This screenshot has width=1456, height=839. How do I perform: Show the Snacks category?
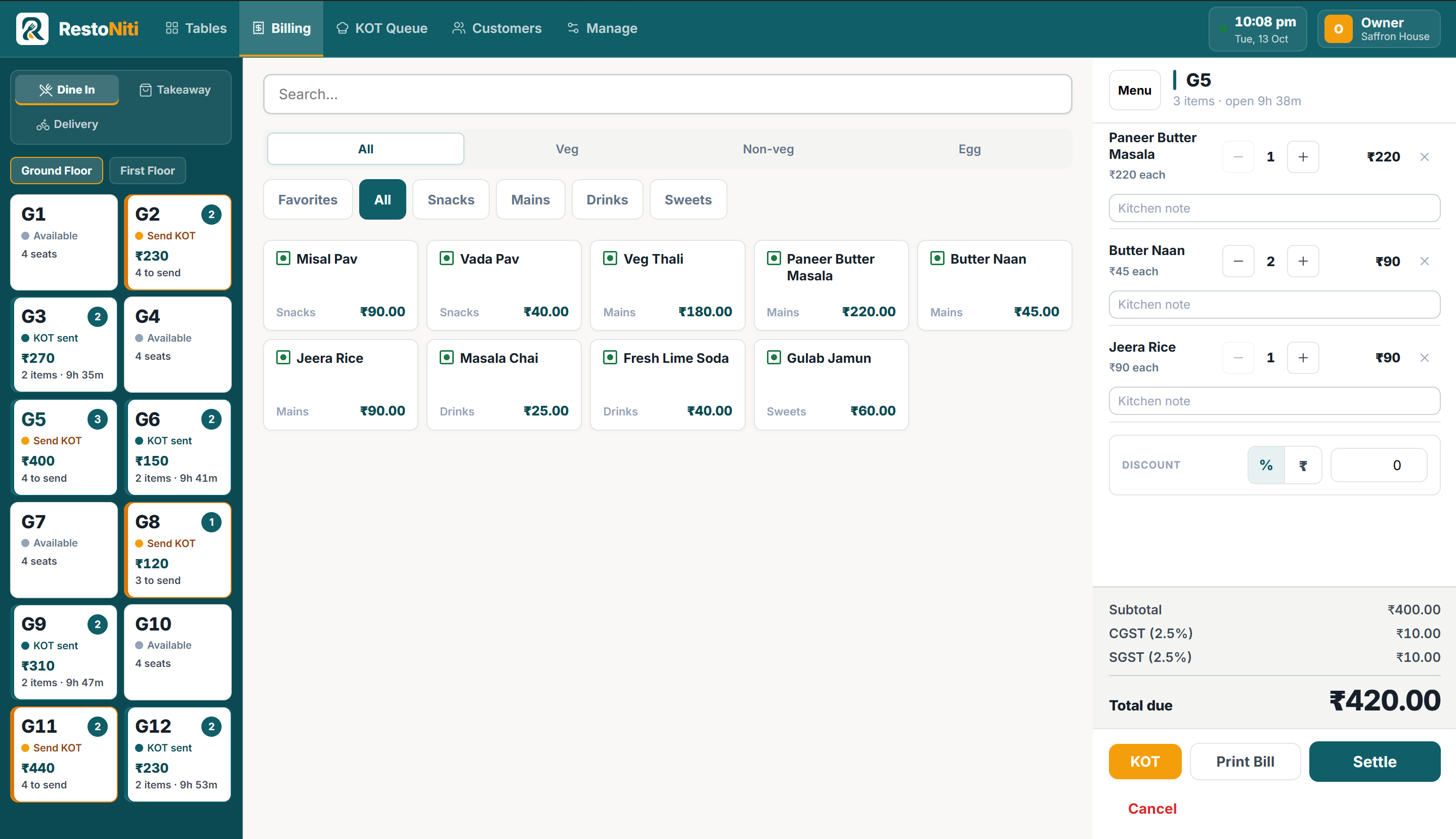[x=451, y=199]
